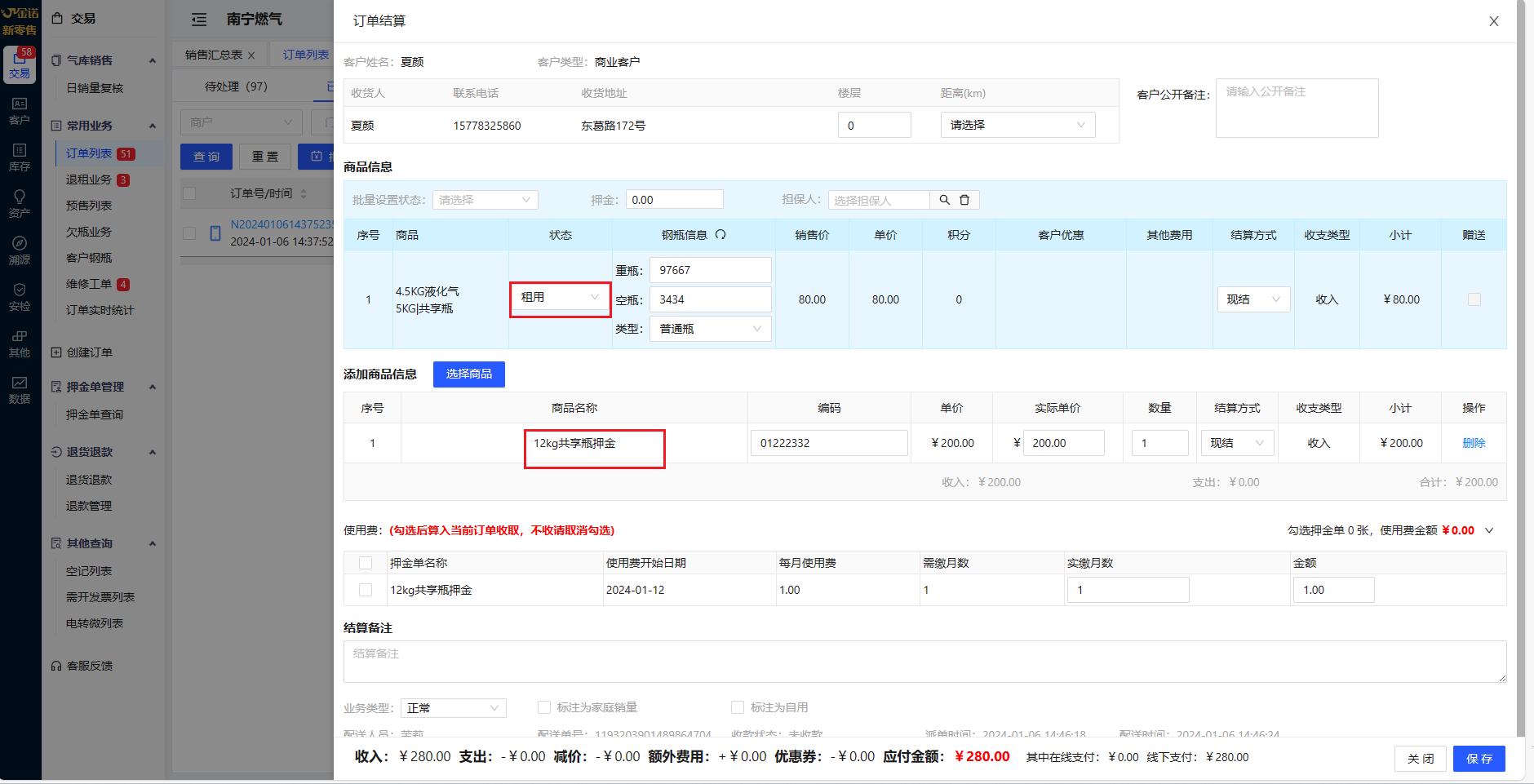Viewport: 1534px width, 784px height.
Task: Open the 批量设置状态 dropdown
Action: tap(485, 200)
